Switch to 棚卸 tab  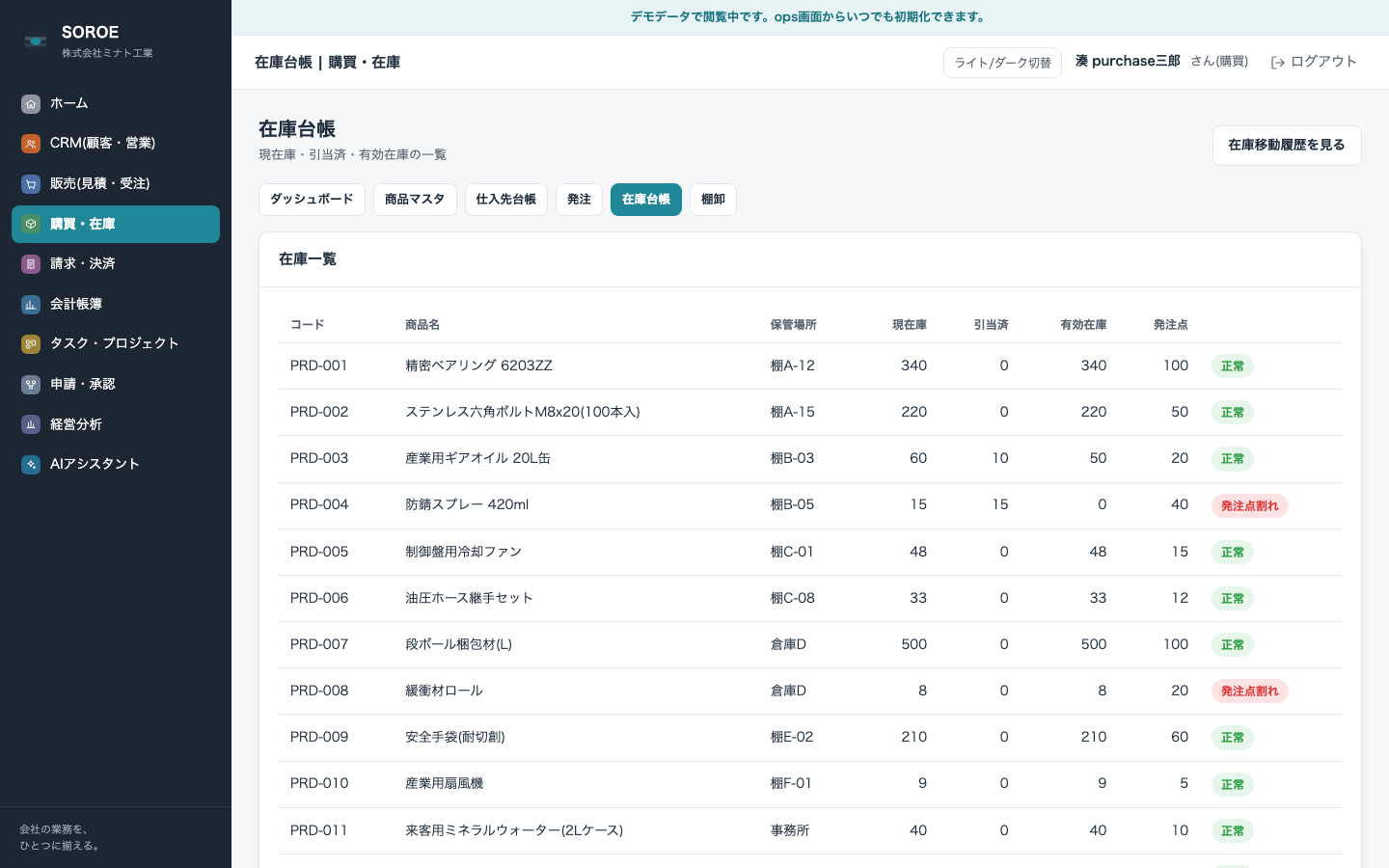coord(713,200)
